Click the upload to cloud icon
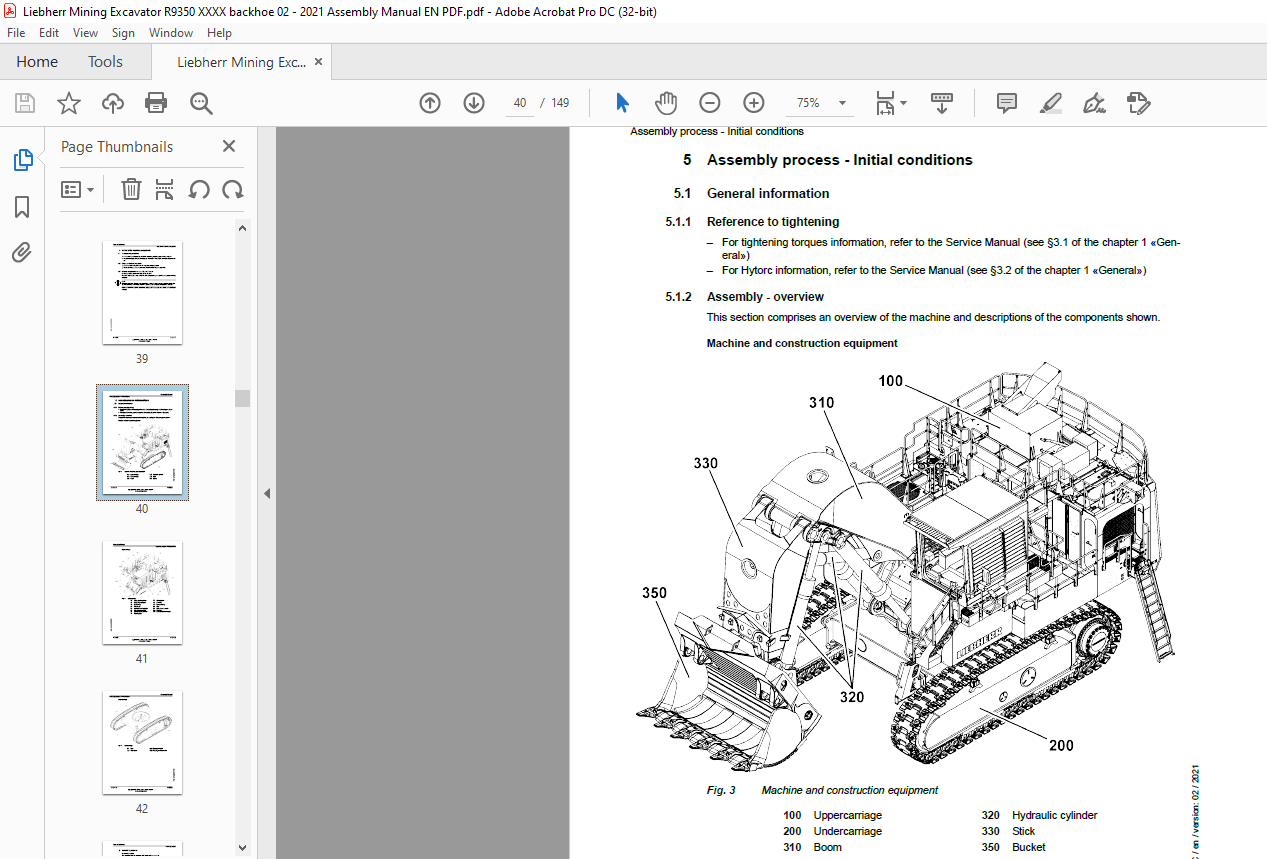This screenshot has width=1267, height=859. (x=112, y=103)
